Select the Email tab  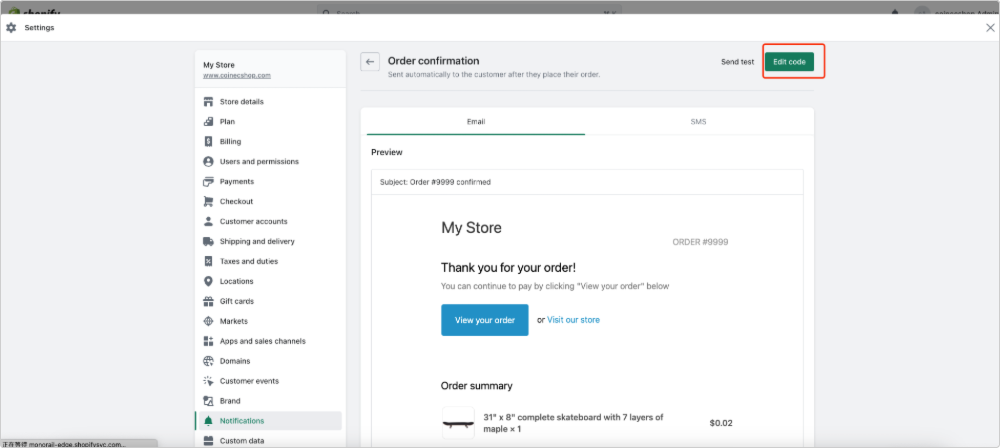476,121
